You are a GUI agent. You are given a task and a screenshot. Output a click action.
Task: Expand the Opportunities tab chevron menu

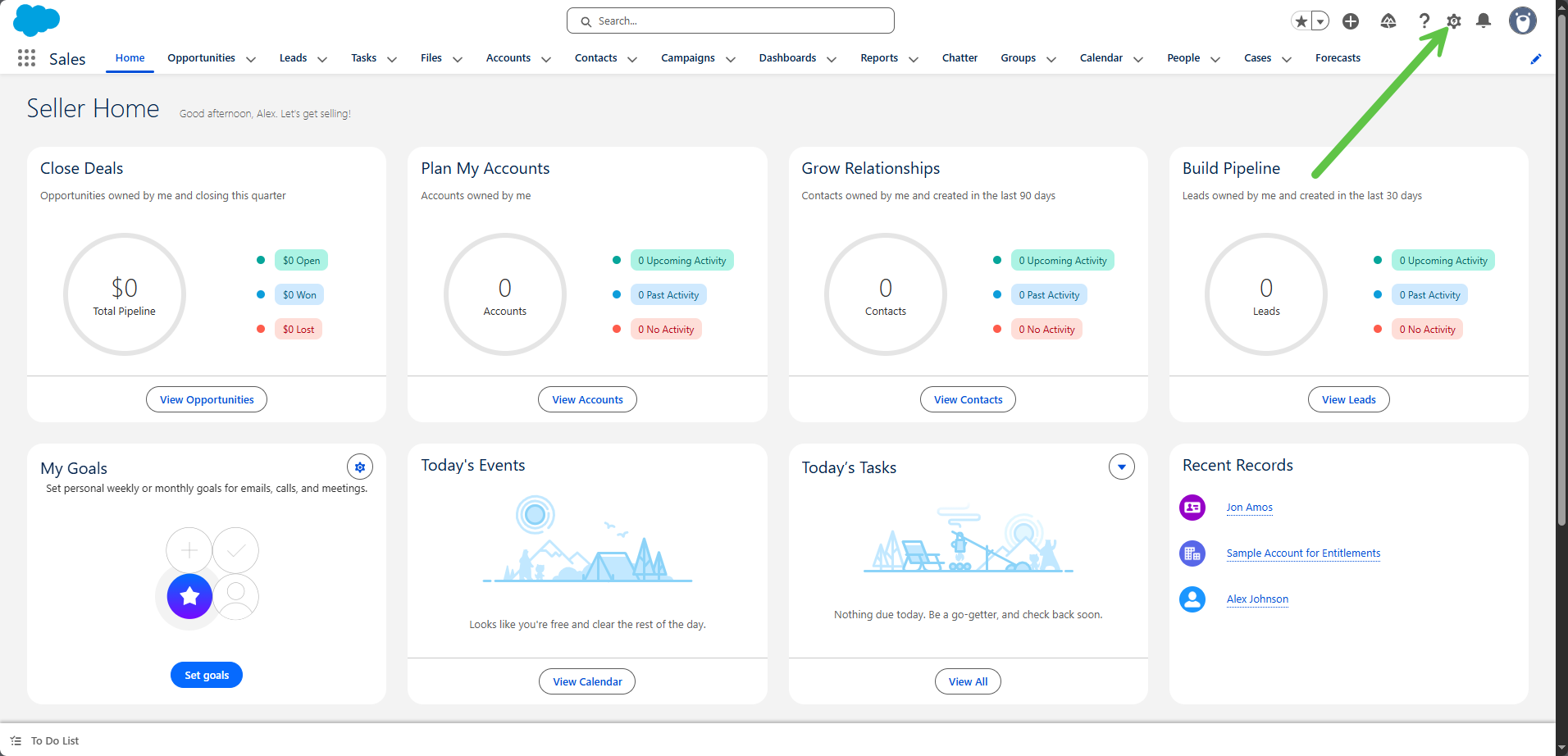[251, 59]
